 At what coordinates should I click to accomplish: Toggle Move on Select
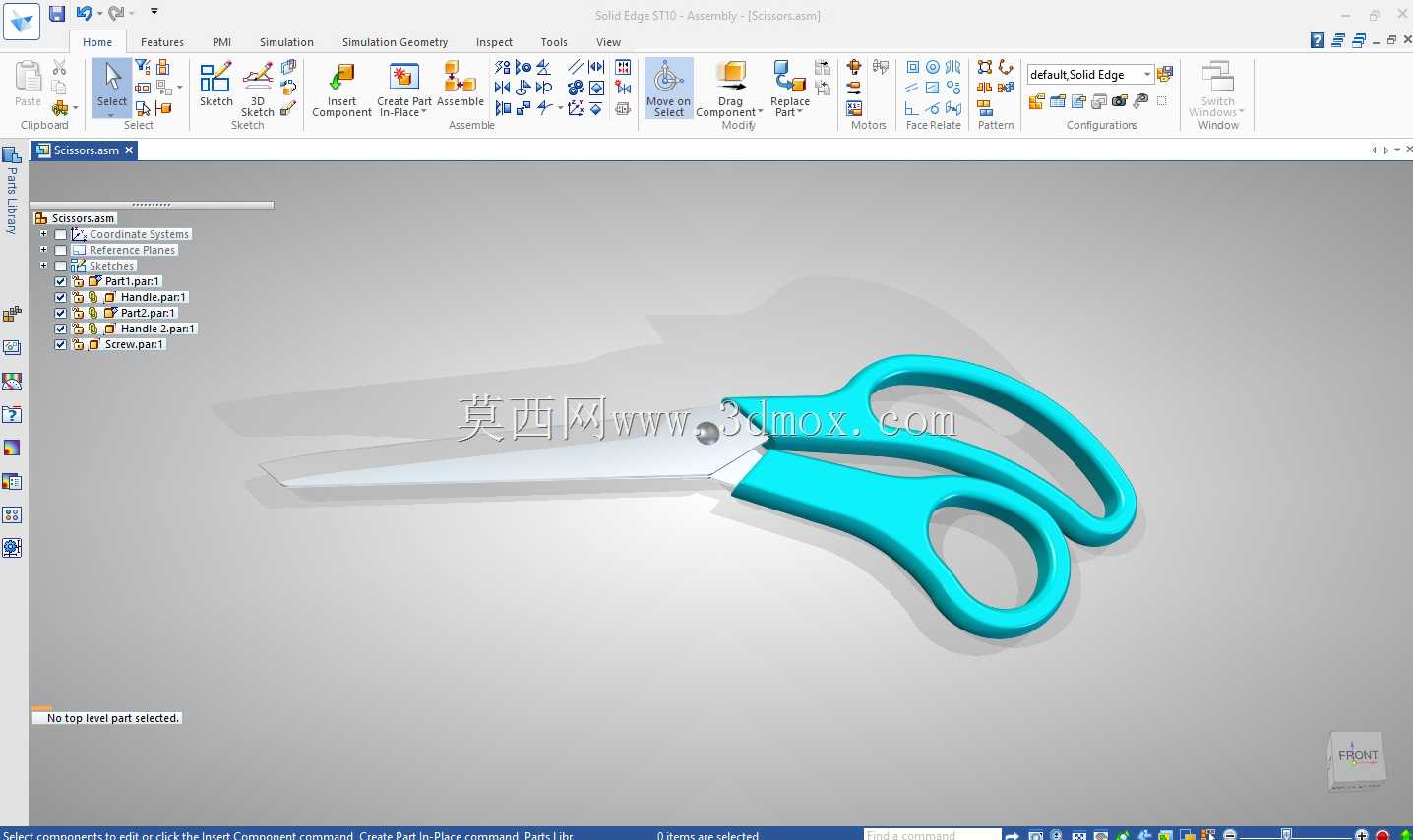pos(669,90)
